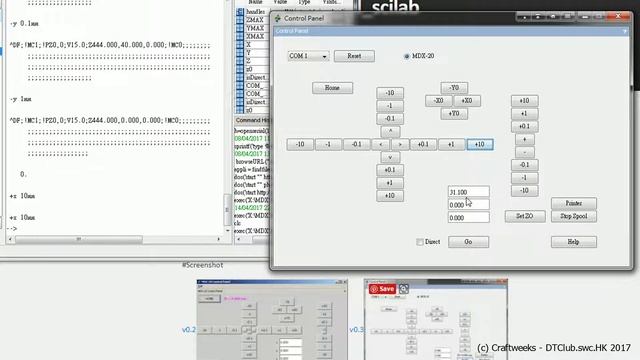
Task: Click -0.1 in the horizontal X jog row
Action: (x=356, y=144)
